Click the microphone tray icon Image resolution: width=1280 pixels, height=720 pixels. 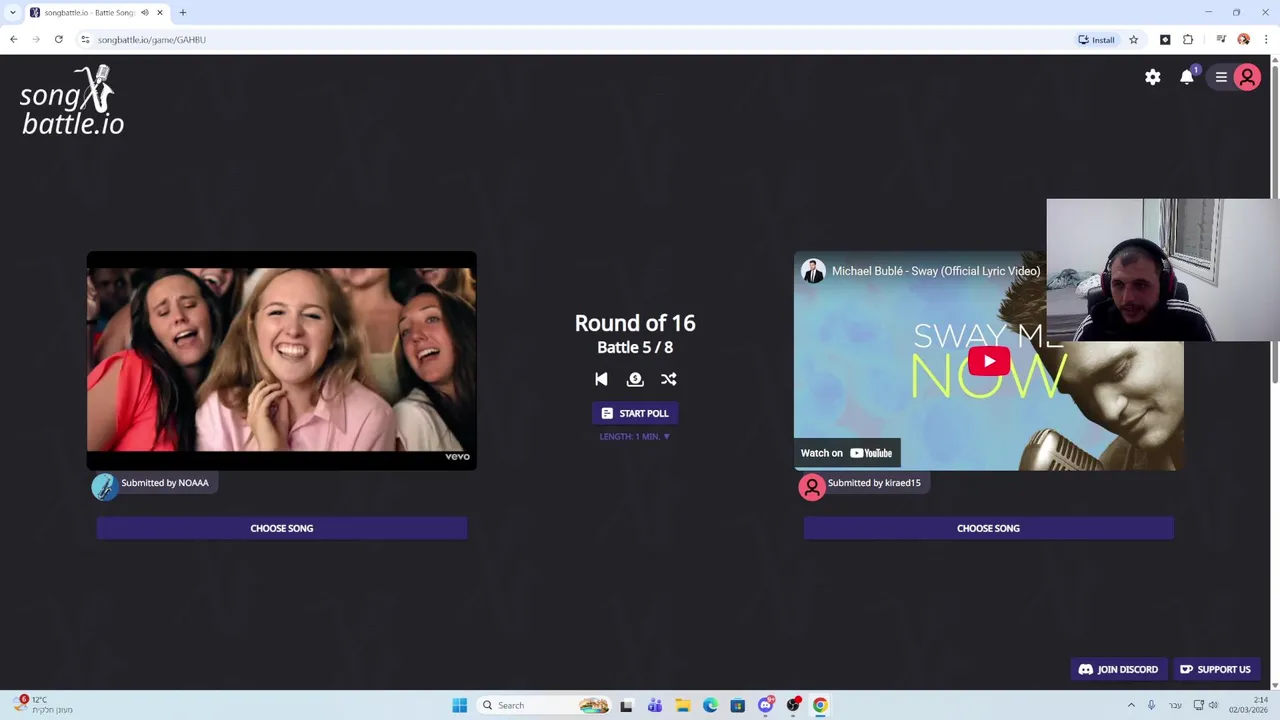point(1152,705)
